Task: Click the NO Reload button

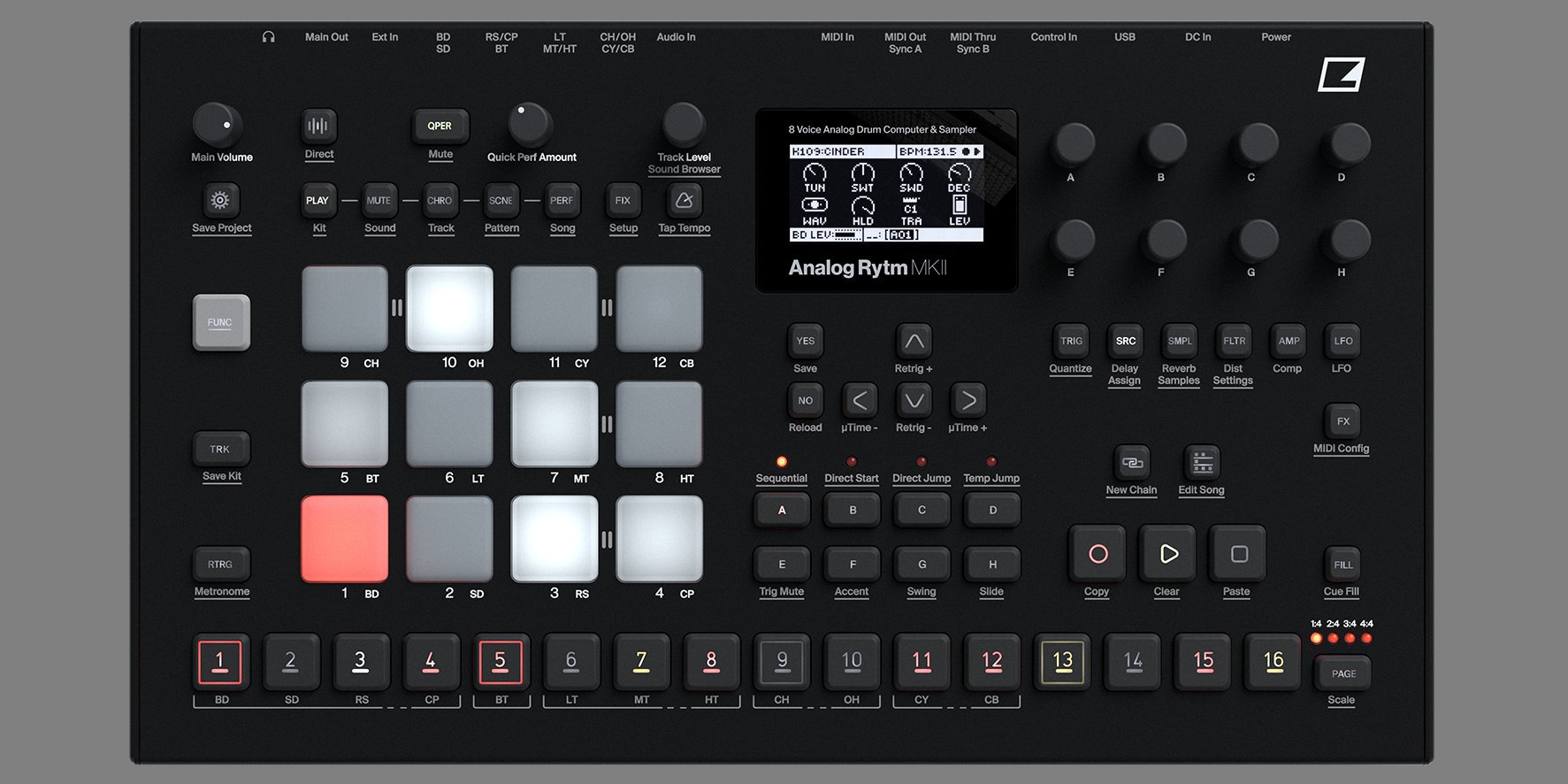Action: [805, 400]
